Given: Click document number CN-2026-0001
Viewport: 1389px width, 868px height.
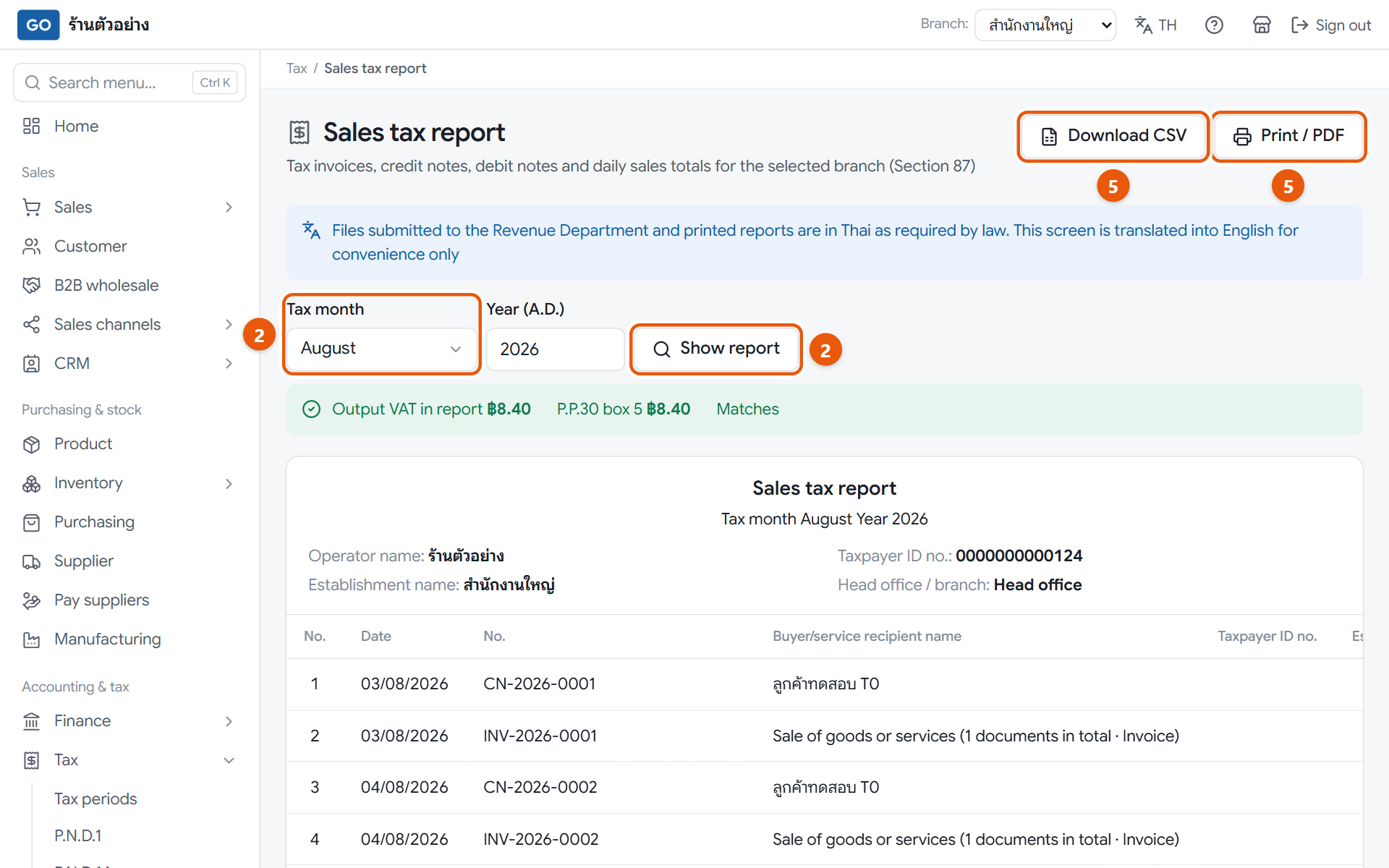Looking at the screenshot, I should (539, 684).
